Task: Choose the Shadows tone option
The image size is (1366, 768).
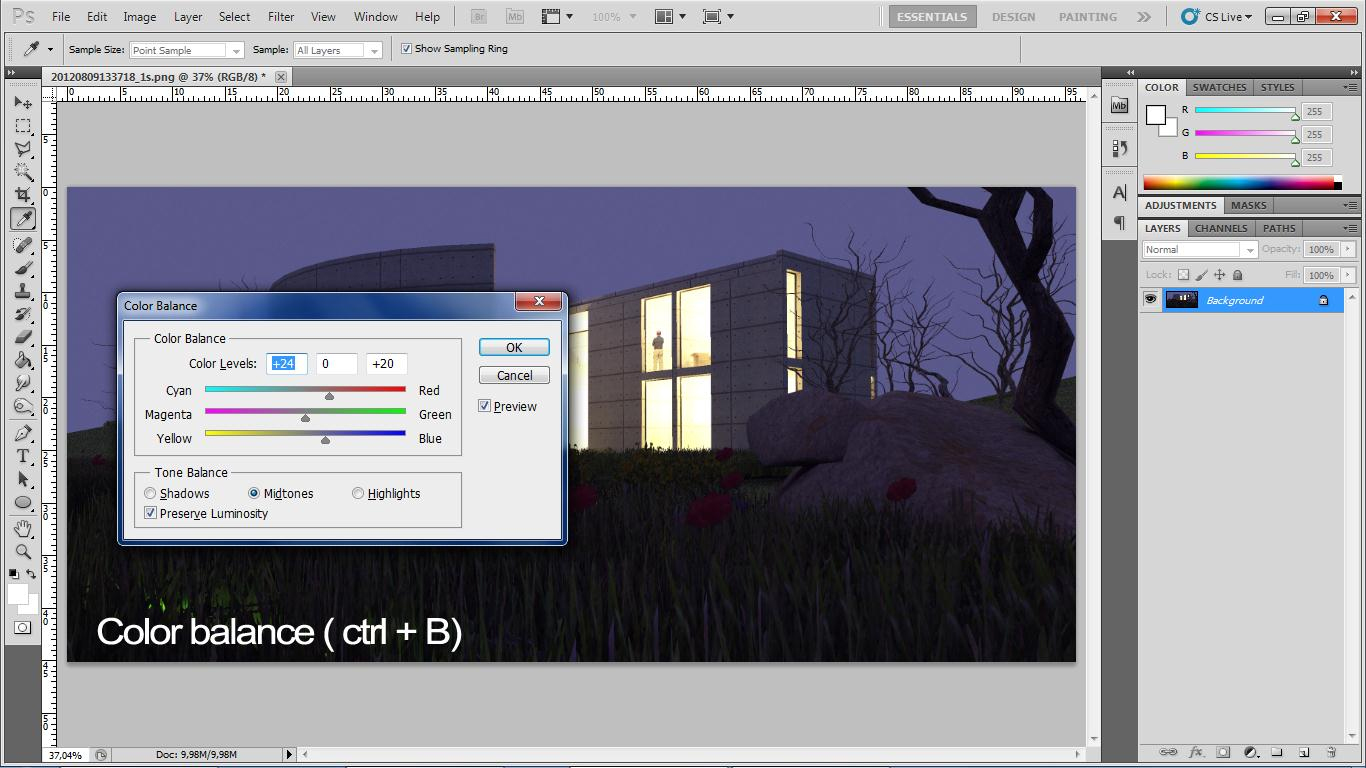Action: point(150,493)
